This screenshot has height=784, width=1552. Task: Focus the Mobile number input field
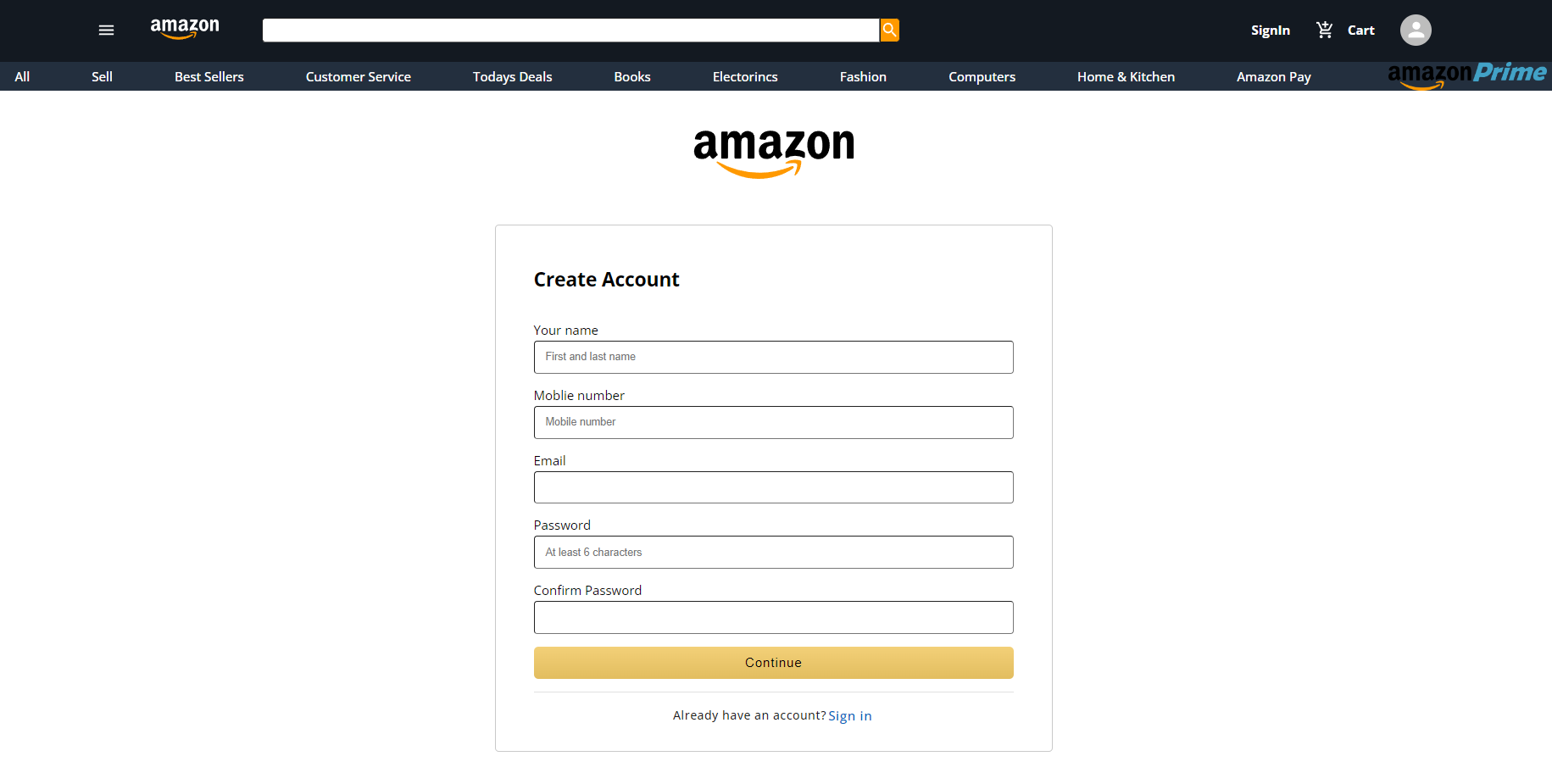click(774, 422)
